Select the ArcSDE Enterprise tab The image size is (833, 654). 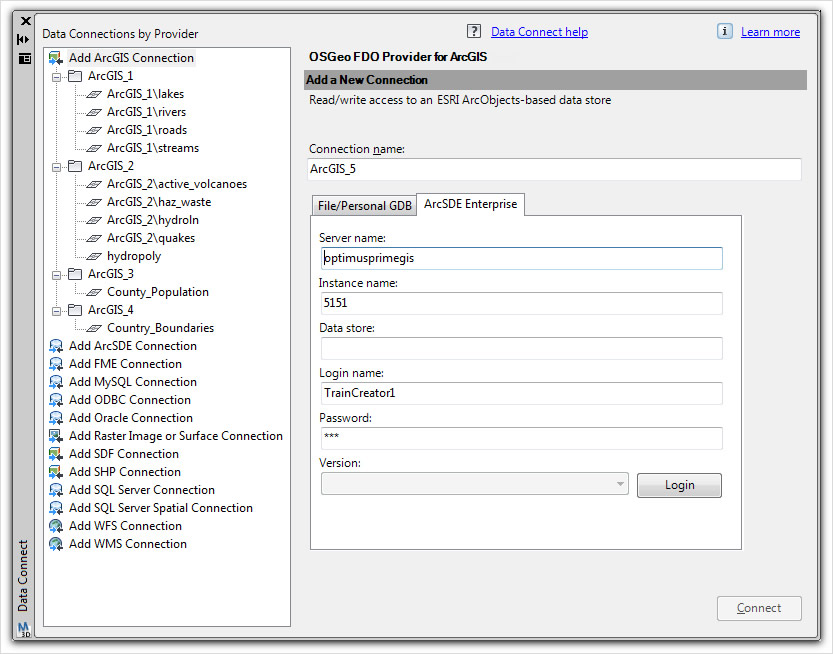471,204
